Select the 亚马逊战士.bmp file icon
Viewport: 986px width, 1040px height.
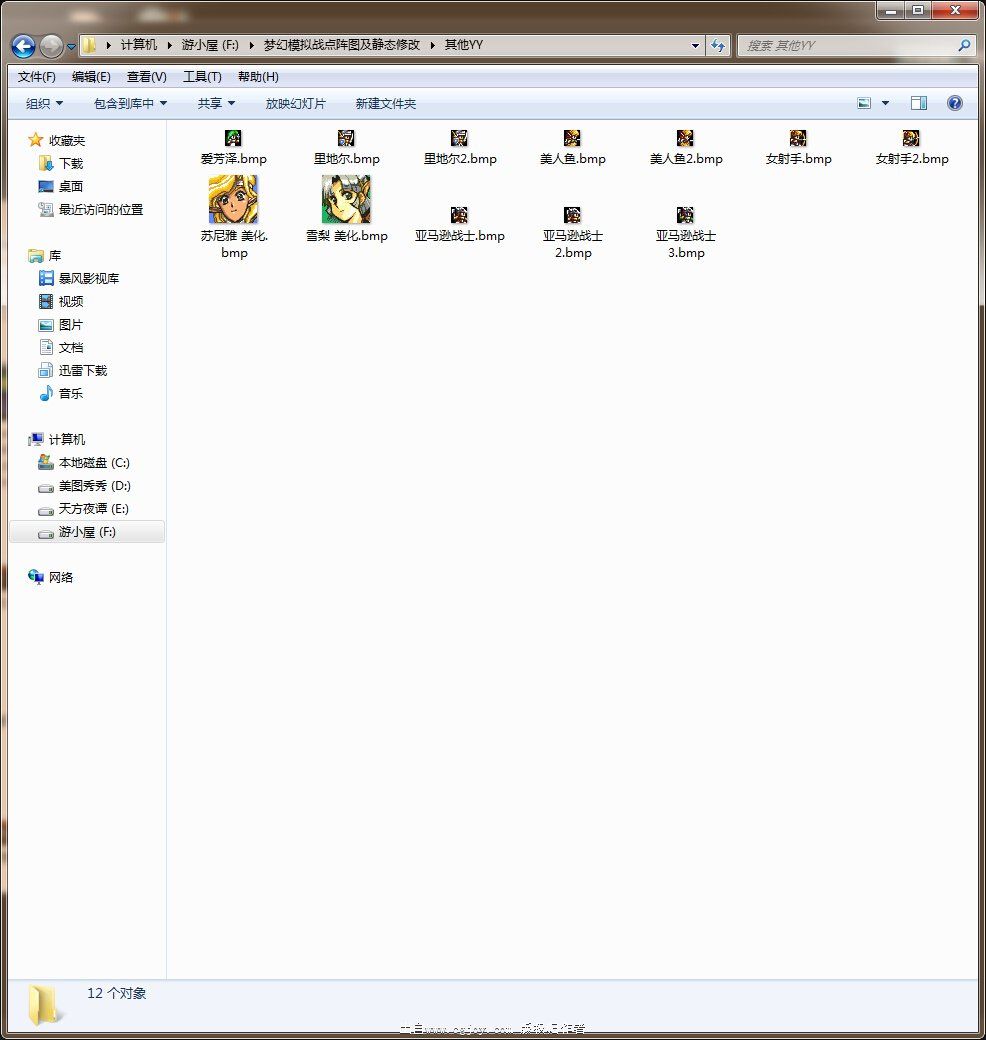pyautogui.click(x=459, y=215)
